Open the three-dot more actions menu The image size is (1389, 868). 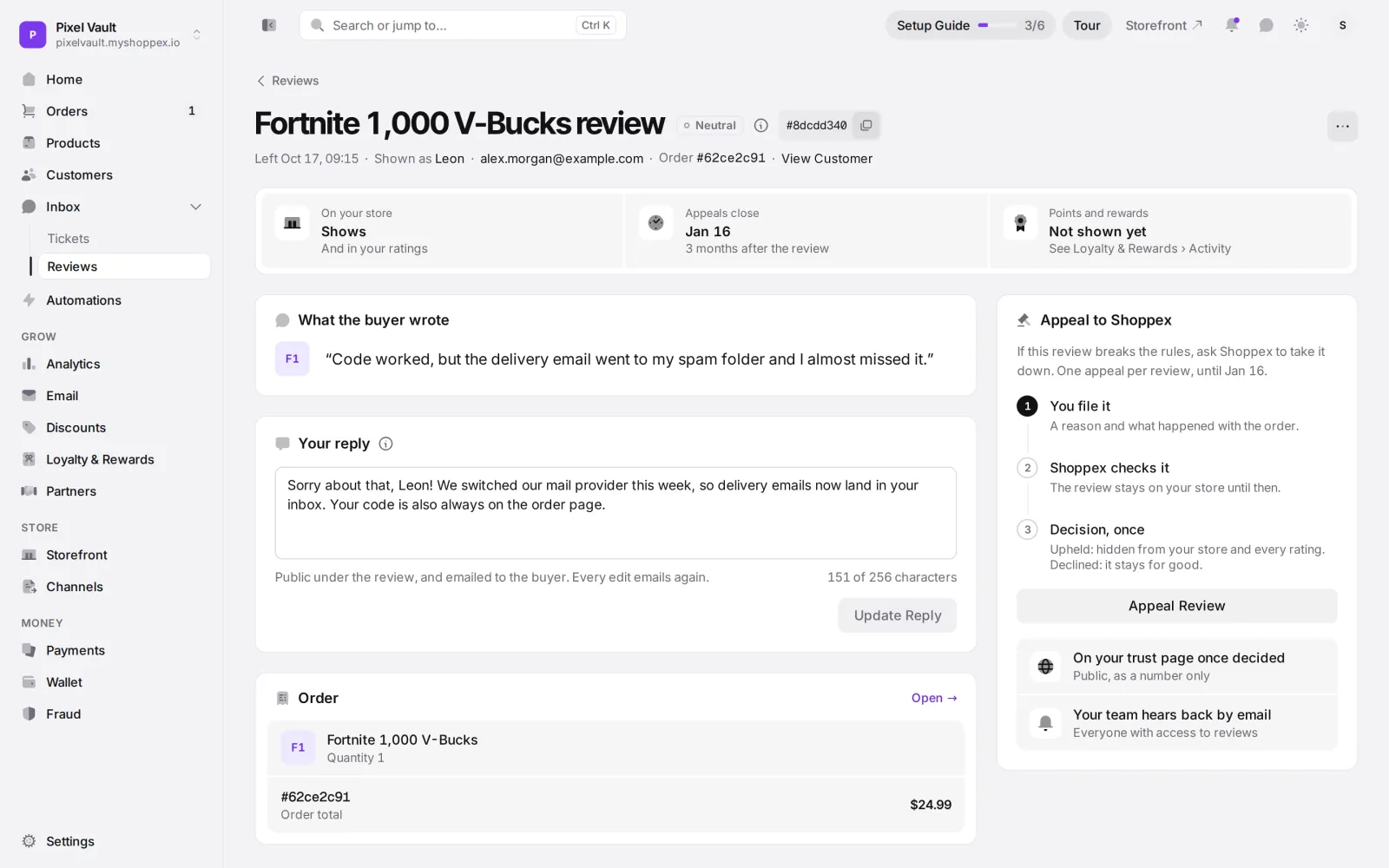[1342, 126]
